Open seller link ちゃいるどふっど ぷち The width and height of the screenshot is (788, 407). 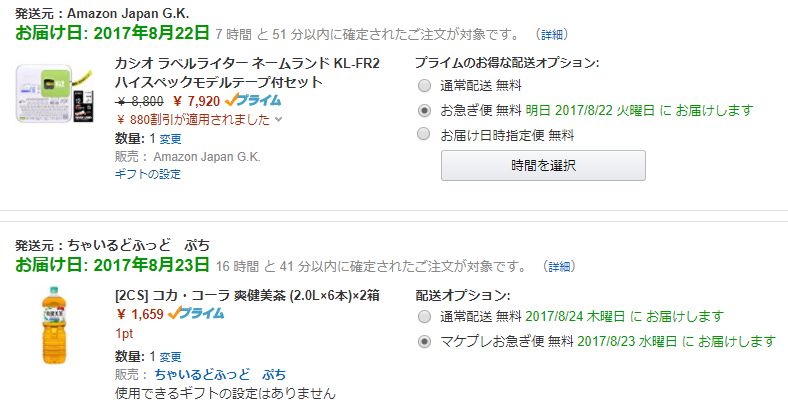[219, 373]
